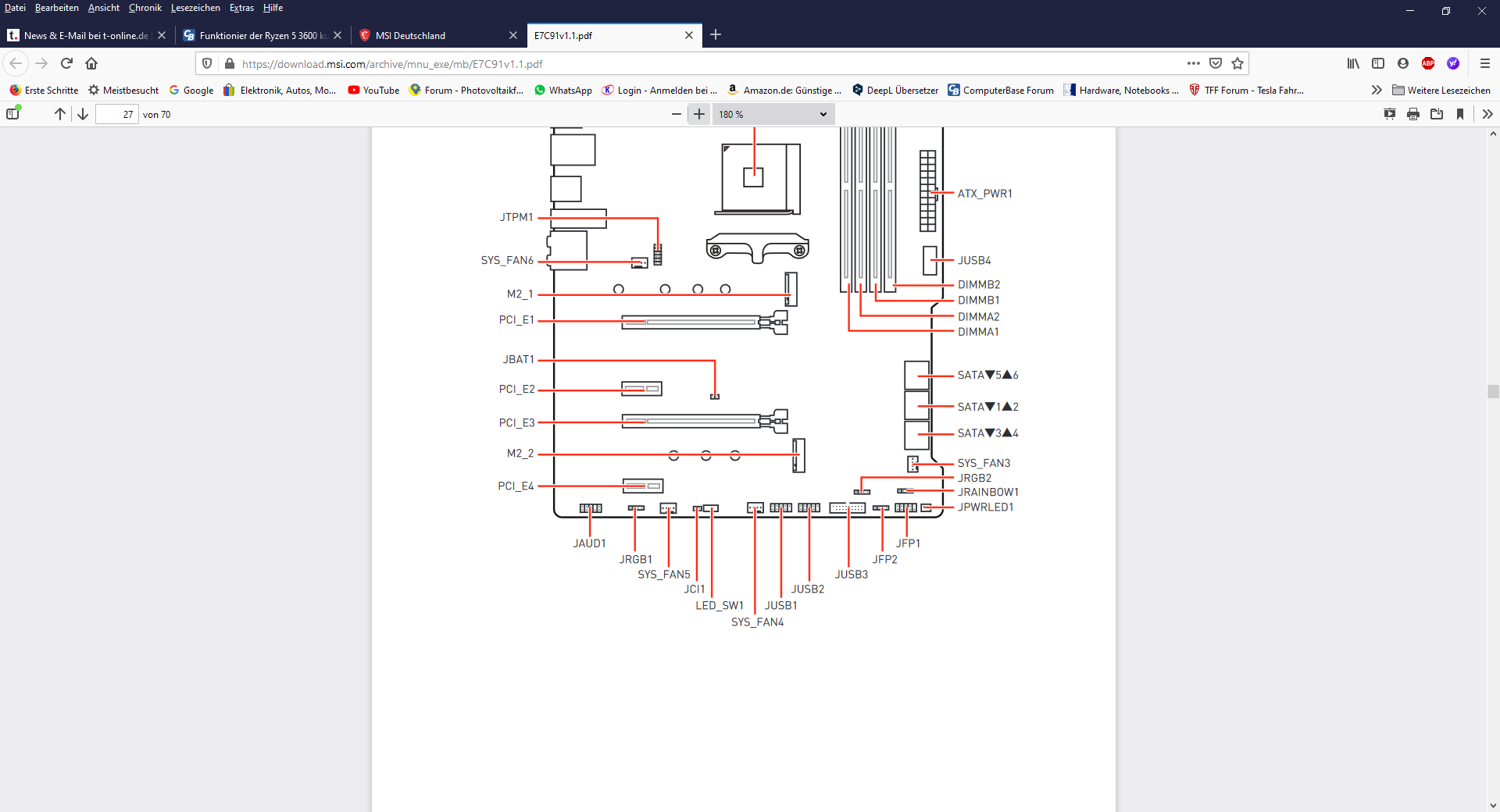Open Login - Anmelden bei bookmark
Image resolution: width=1500 pixels, height=812 pixels.
659,91
